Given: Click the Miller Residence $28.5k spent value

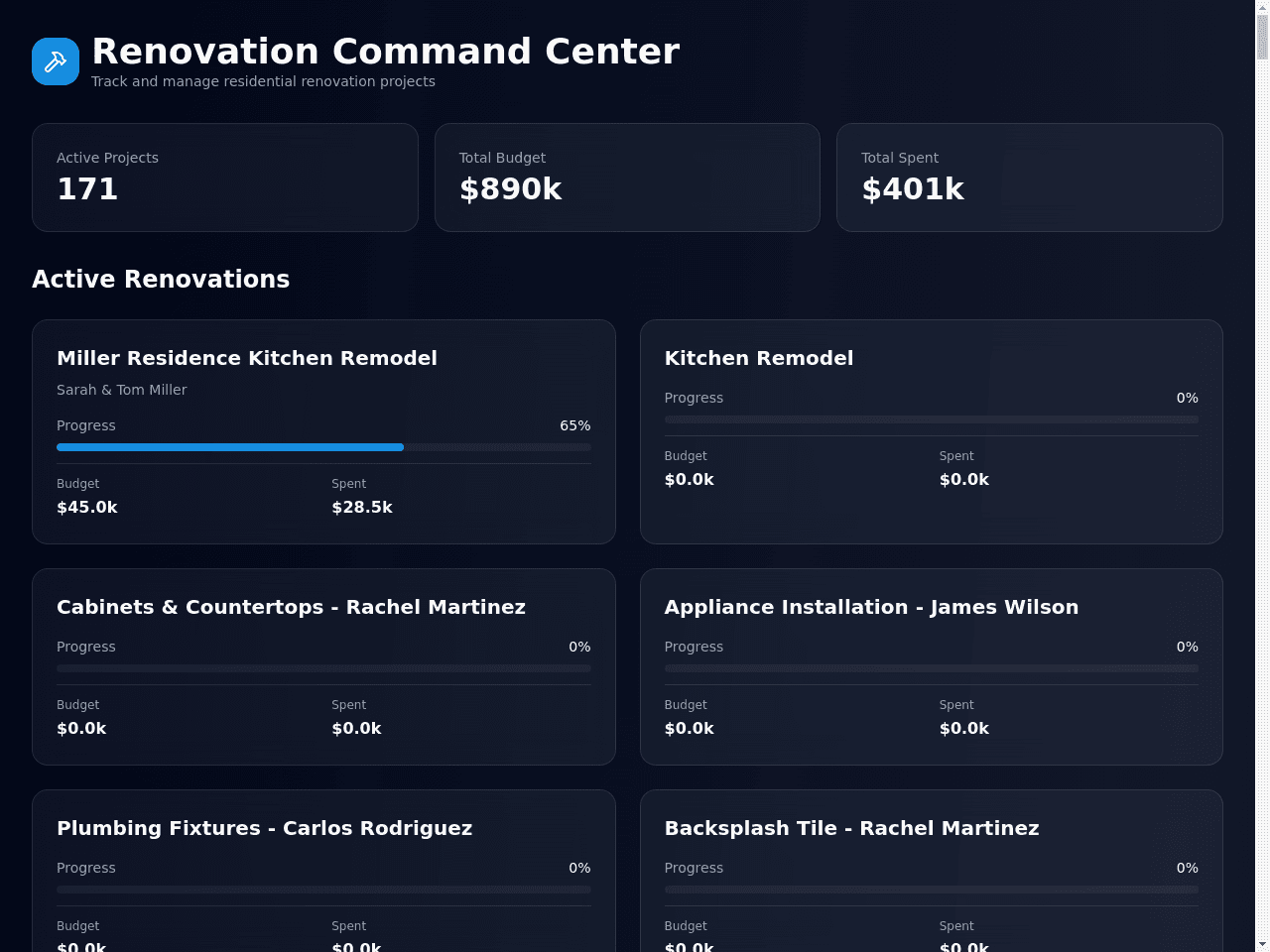Looking at the screenshot, I should (x=362, y=507).
